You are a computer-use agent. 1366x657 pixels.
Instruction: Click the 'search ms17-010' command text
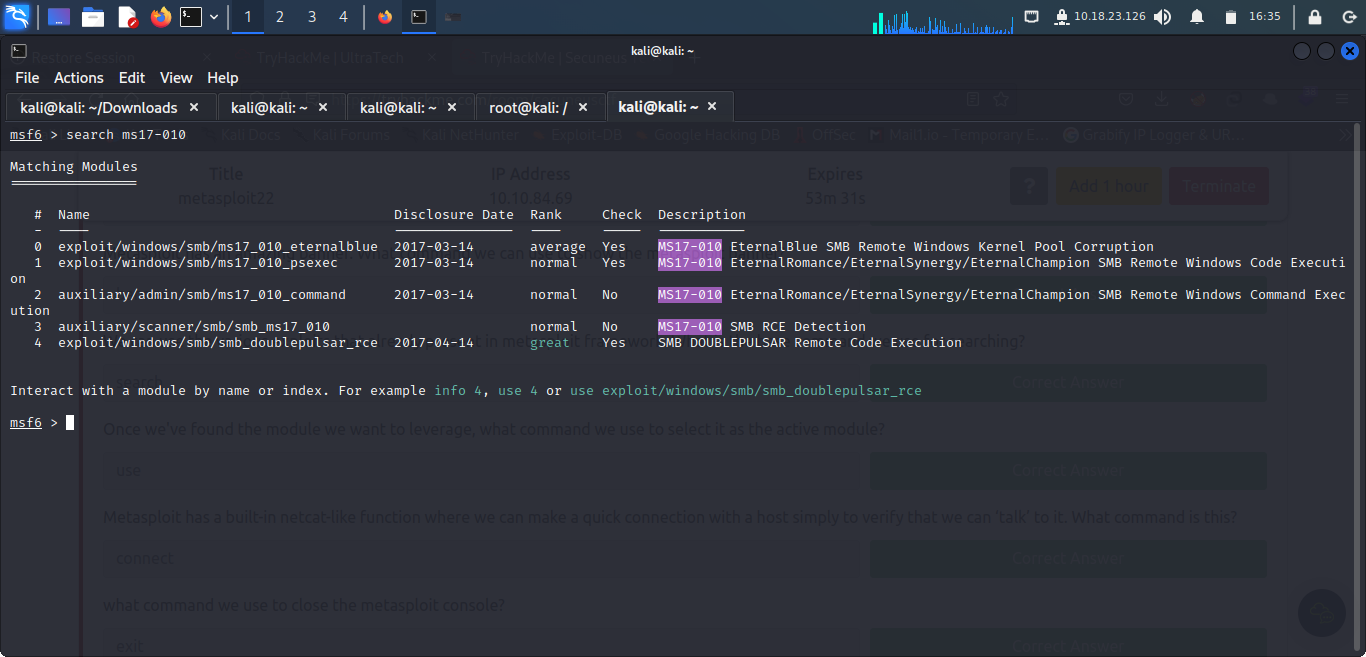pos(126,135)
